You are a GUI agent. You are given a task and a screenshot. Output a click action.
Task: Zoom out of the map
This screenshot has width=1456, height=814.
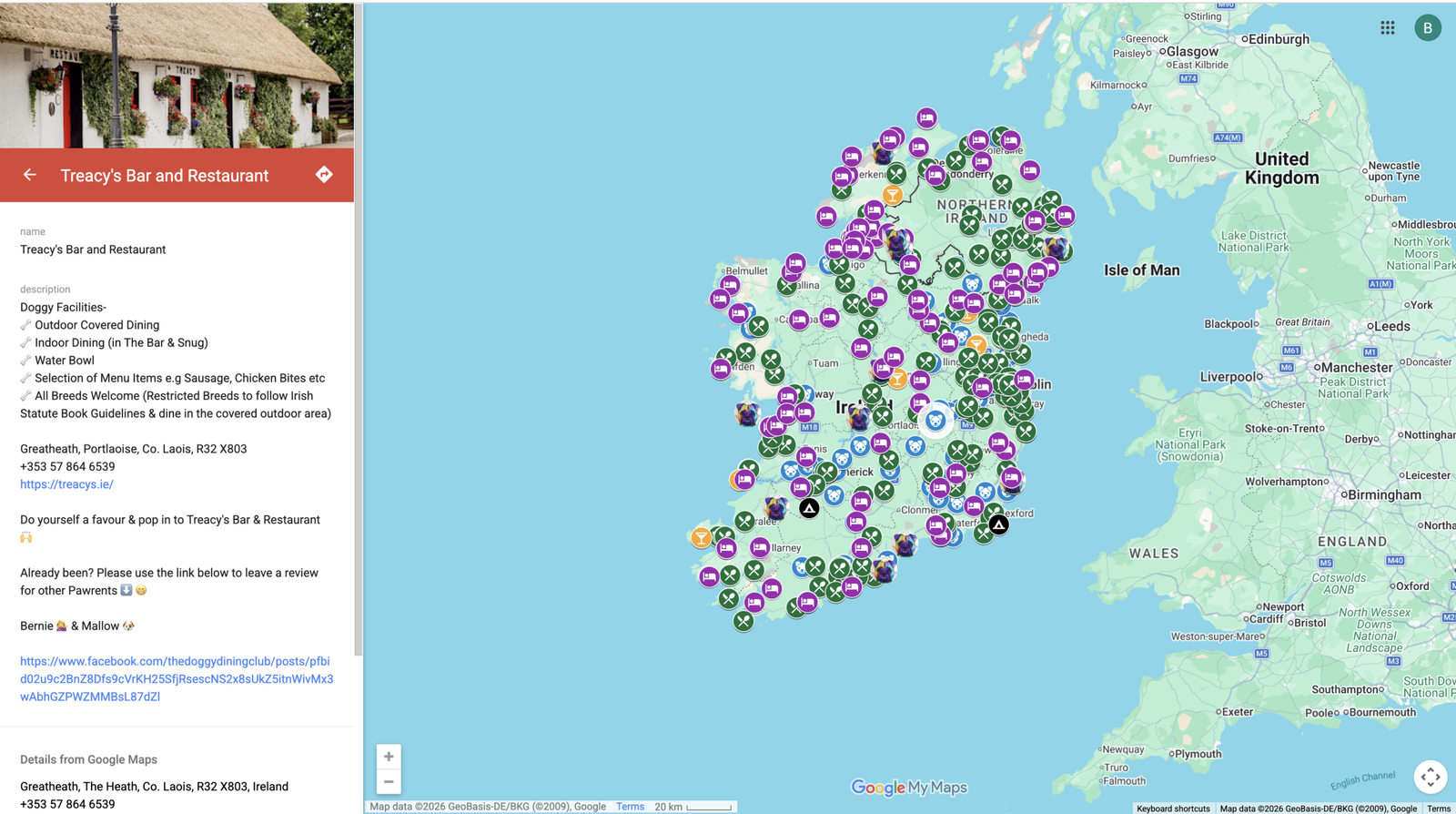389,781
